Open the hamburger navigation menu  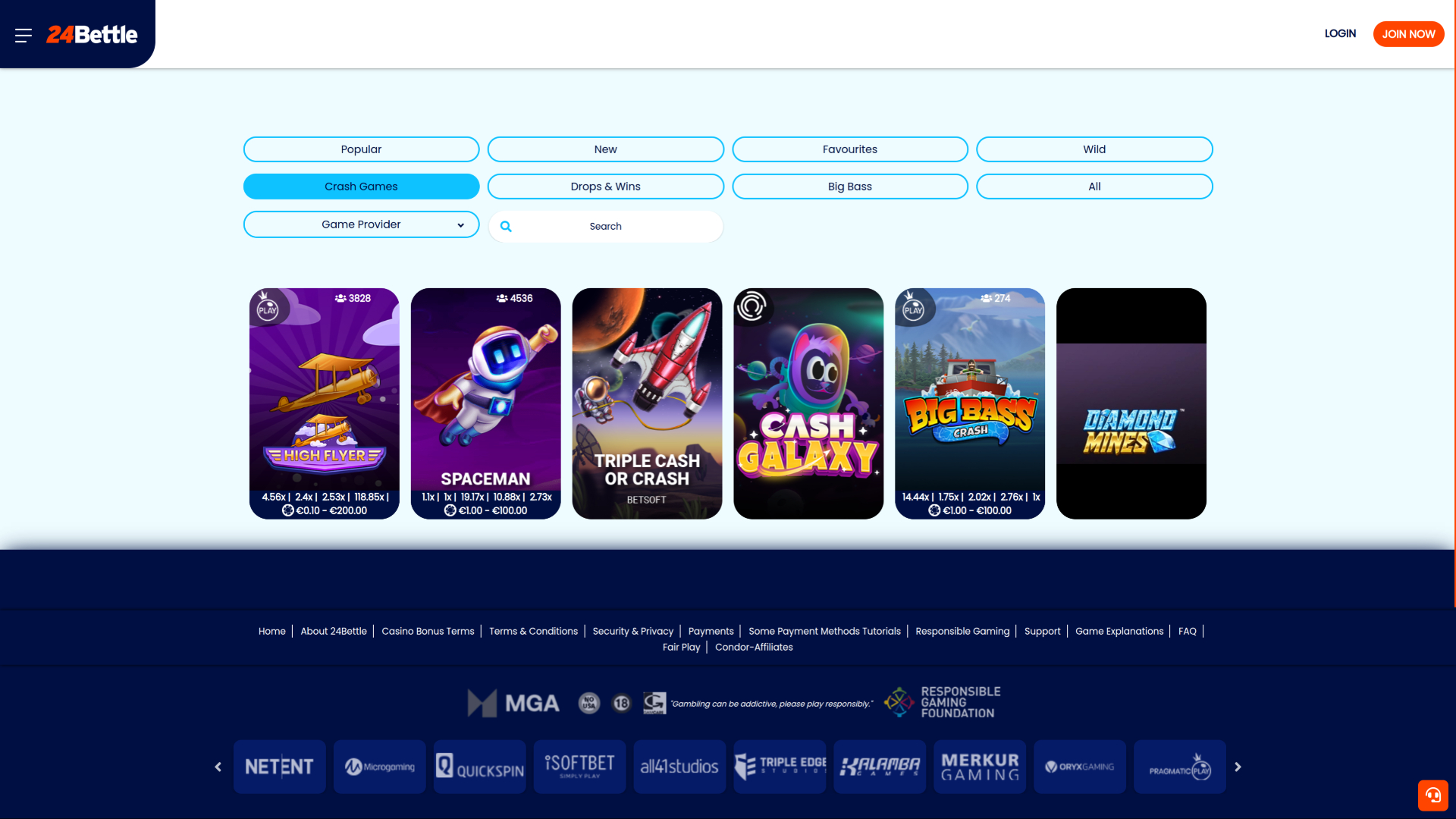click(x=23, y=34)
